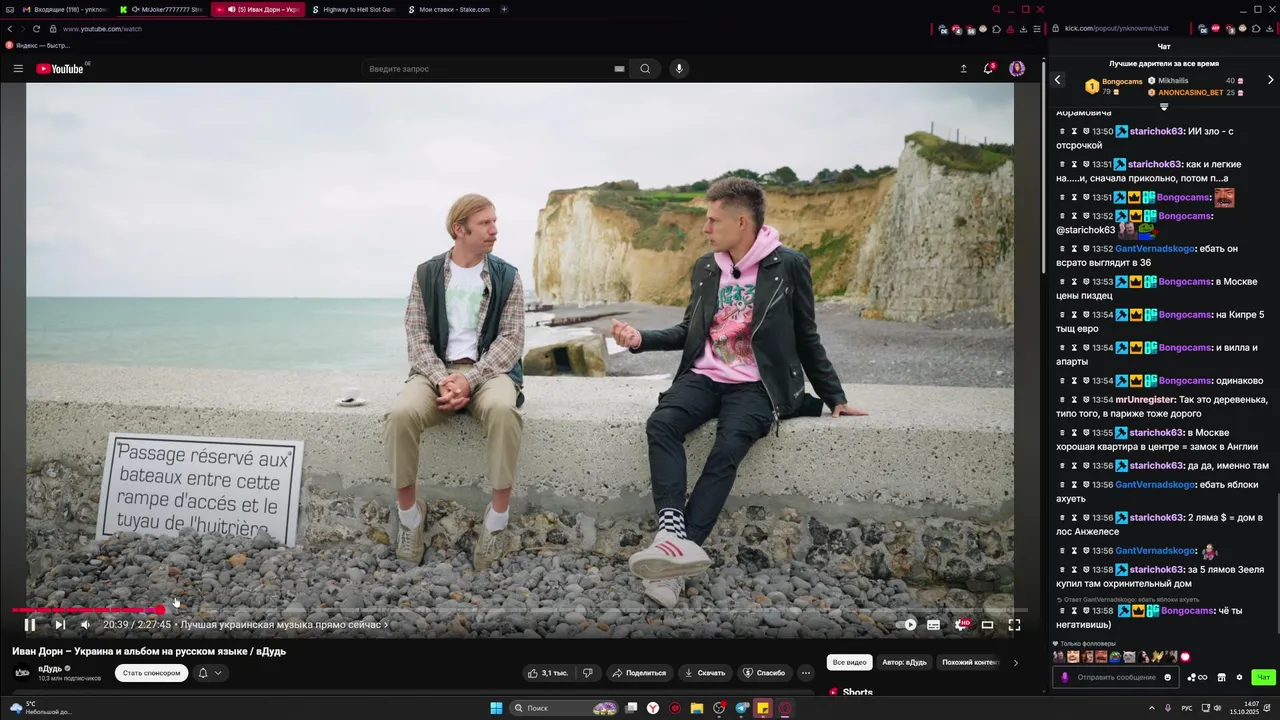Click the green 'Чат' send button

(1264, 677)
